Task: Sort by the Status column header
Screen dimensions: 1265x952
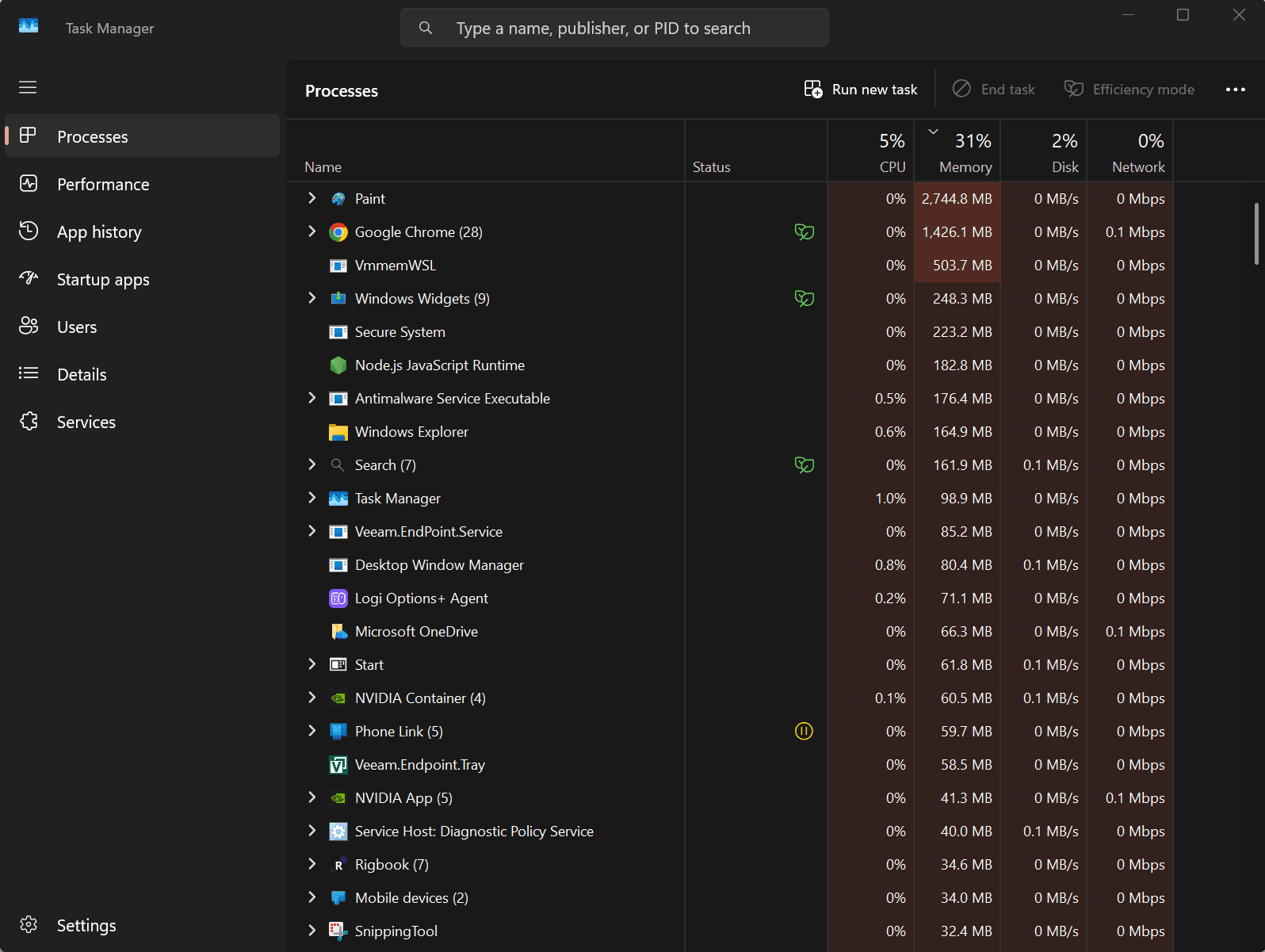Action: [756, 151]
